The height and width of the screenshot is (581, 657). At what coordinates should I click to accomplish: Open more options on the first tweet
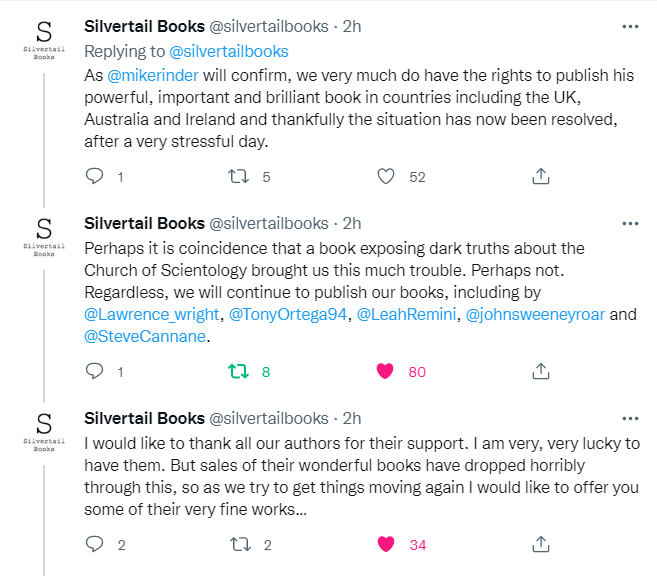click(627, 25)
